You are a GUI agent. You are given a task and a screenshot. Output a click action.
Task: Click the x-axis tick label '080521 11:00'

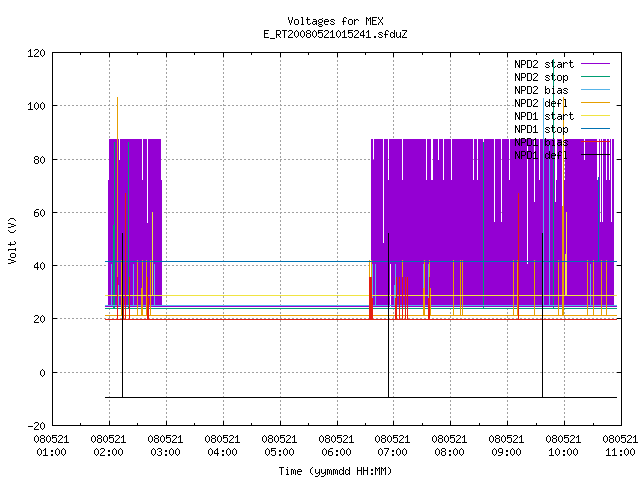[620, 446]
